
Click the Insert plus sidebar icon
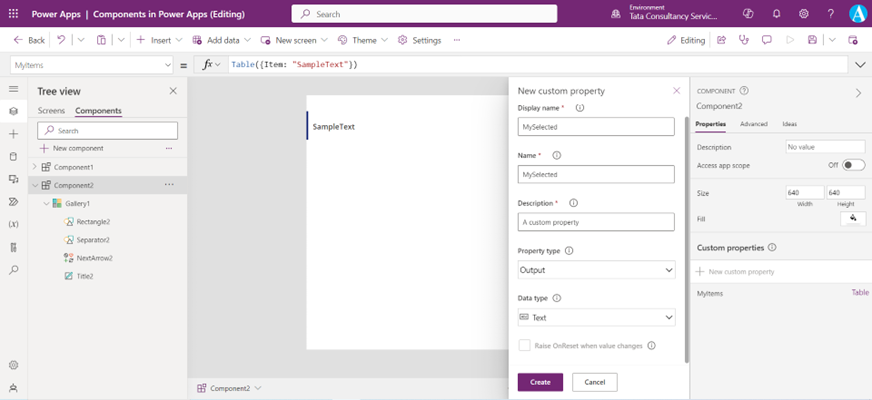[13, 133]
